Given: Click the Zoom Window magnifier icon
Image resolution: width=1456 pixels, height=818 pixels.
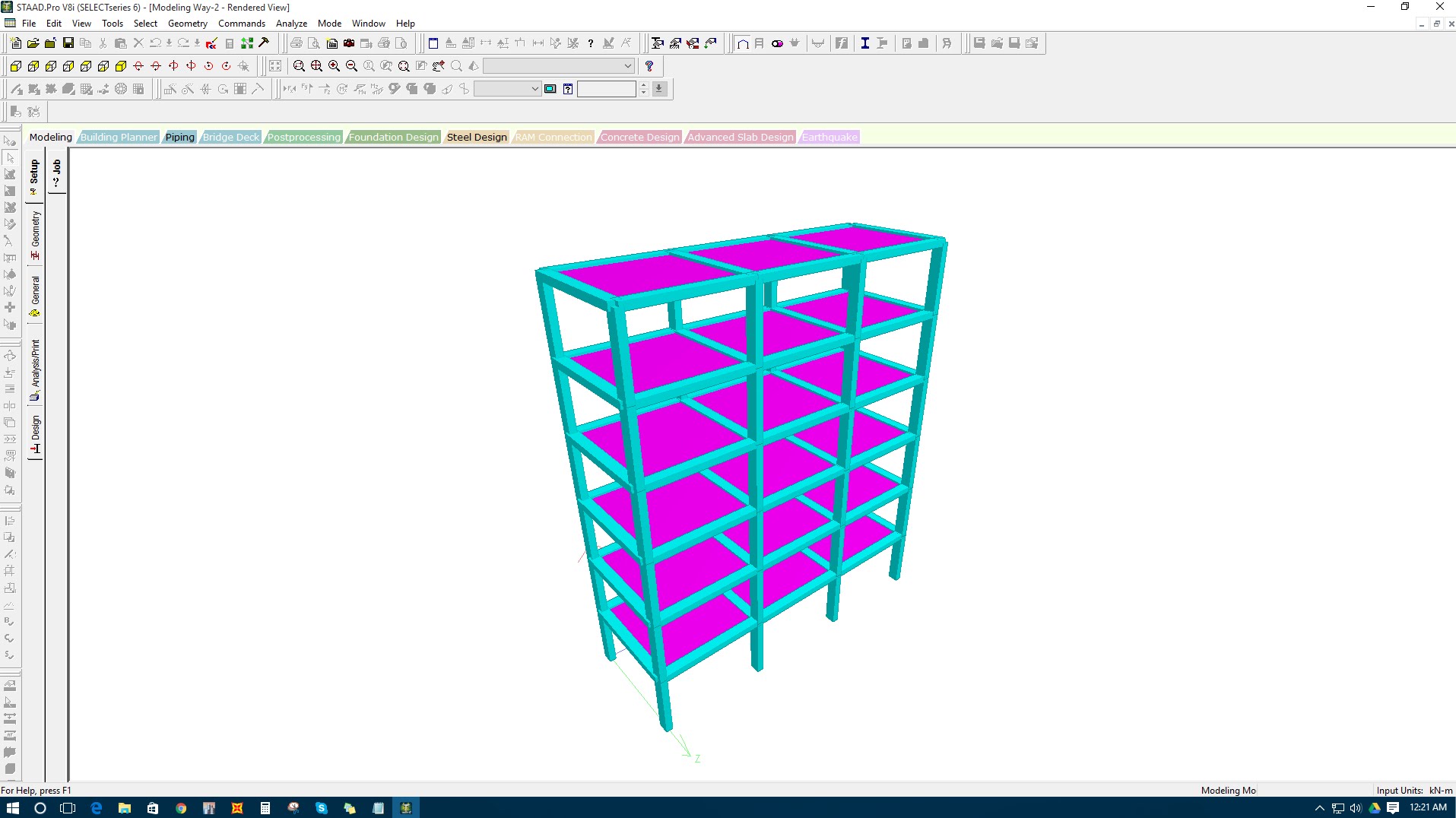Looking at the screenshot, I should point(299,66).
